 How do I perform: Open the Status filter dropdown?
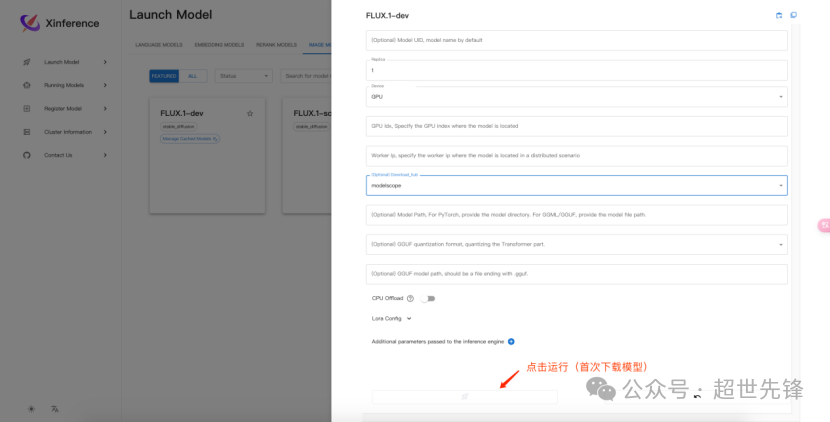pos(243,76)
